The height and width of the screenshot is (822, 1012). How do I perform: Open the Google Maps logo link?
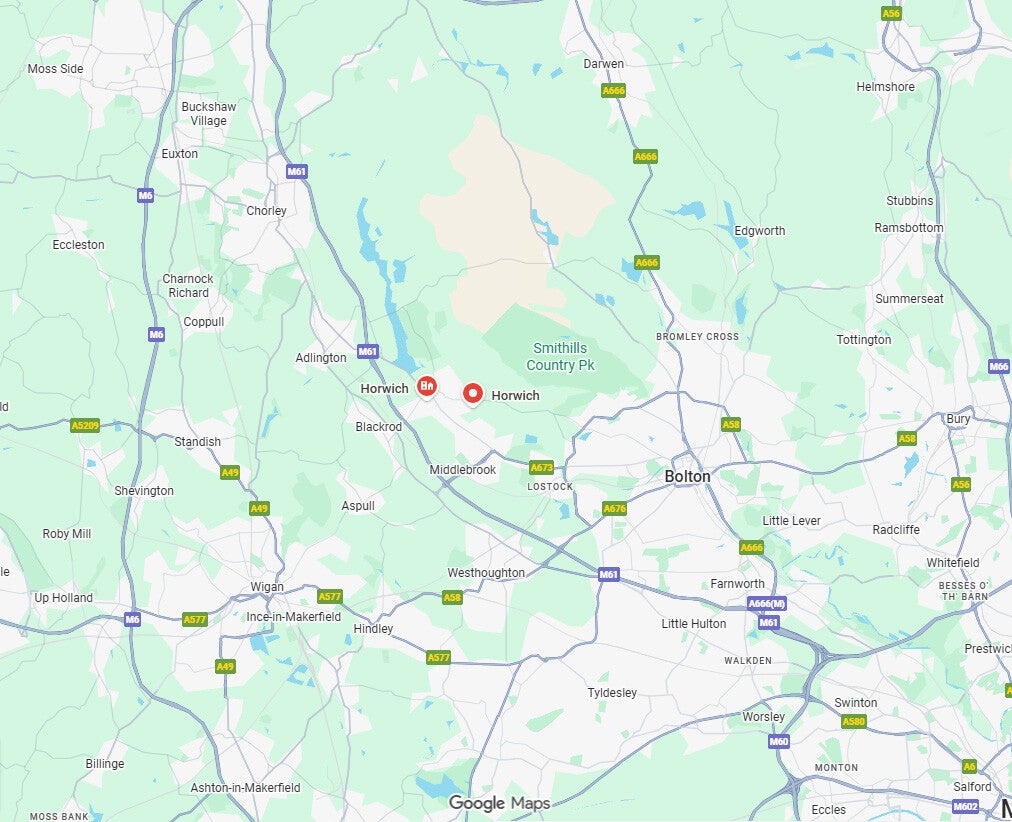tap(500, 803)
